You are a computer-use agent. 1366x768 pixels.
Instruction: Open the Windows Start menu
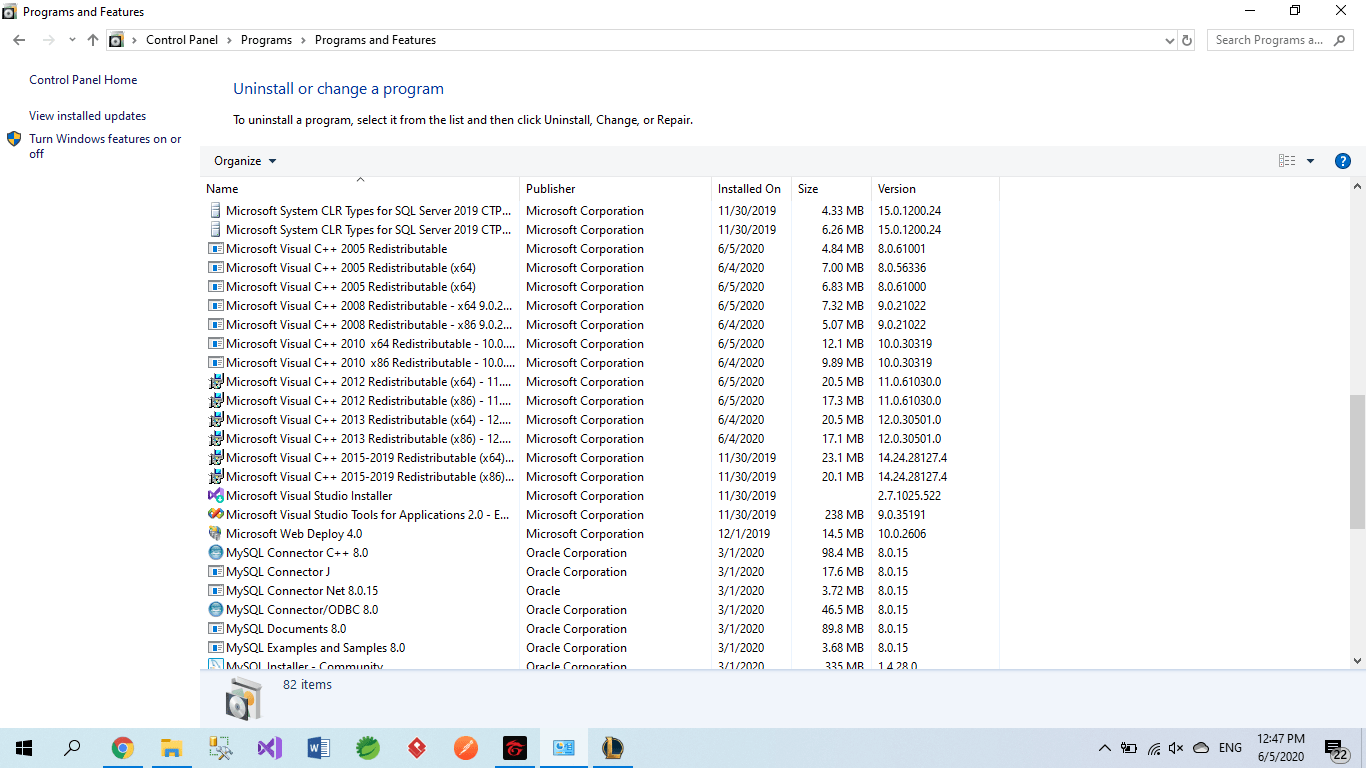(24, 748)
